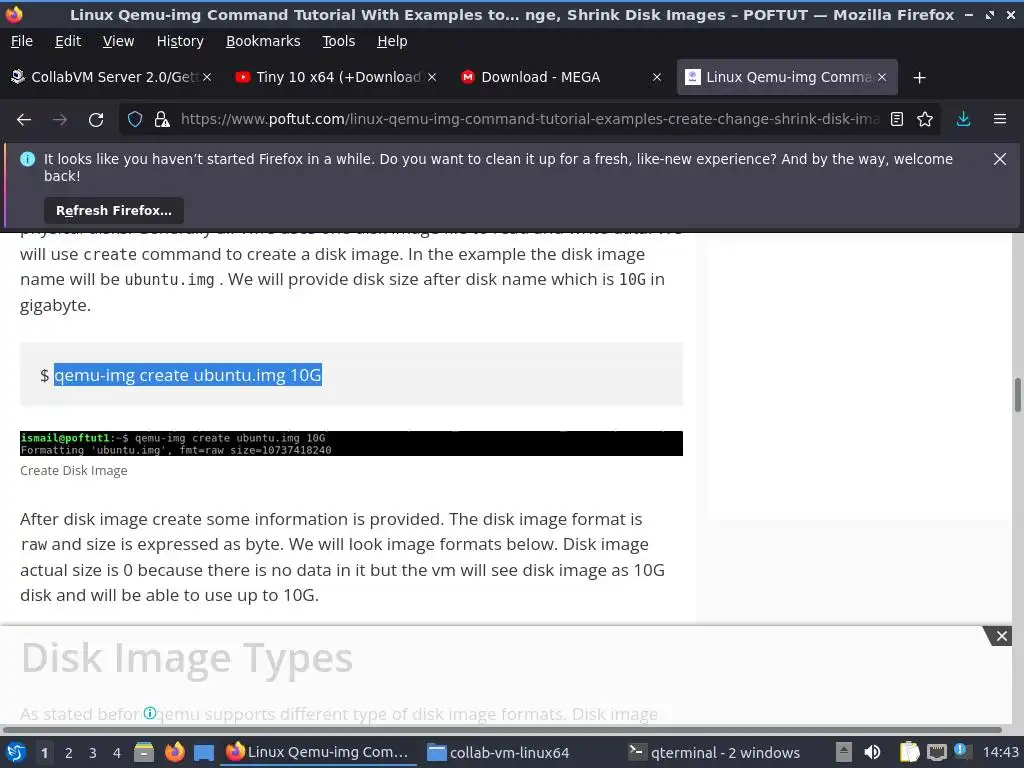1024x768 pixels.
Task: Switch to virtual desktop 2
Action: tap(69, 753)
